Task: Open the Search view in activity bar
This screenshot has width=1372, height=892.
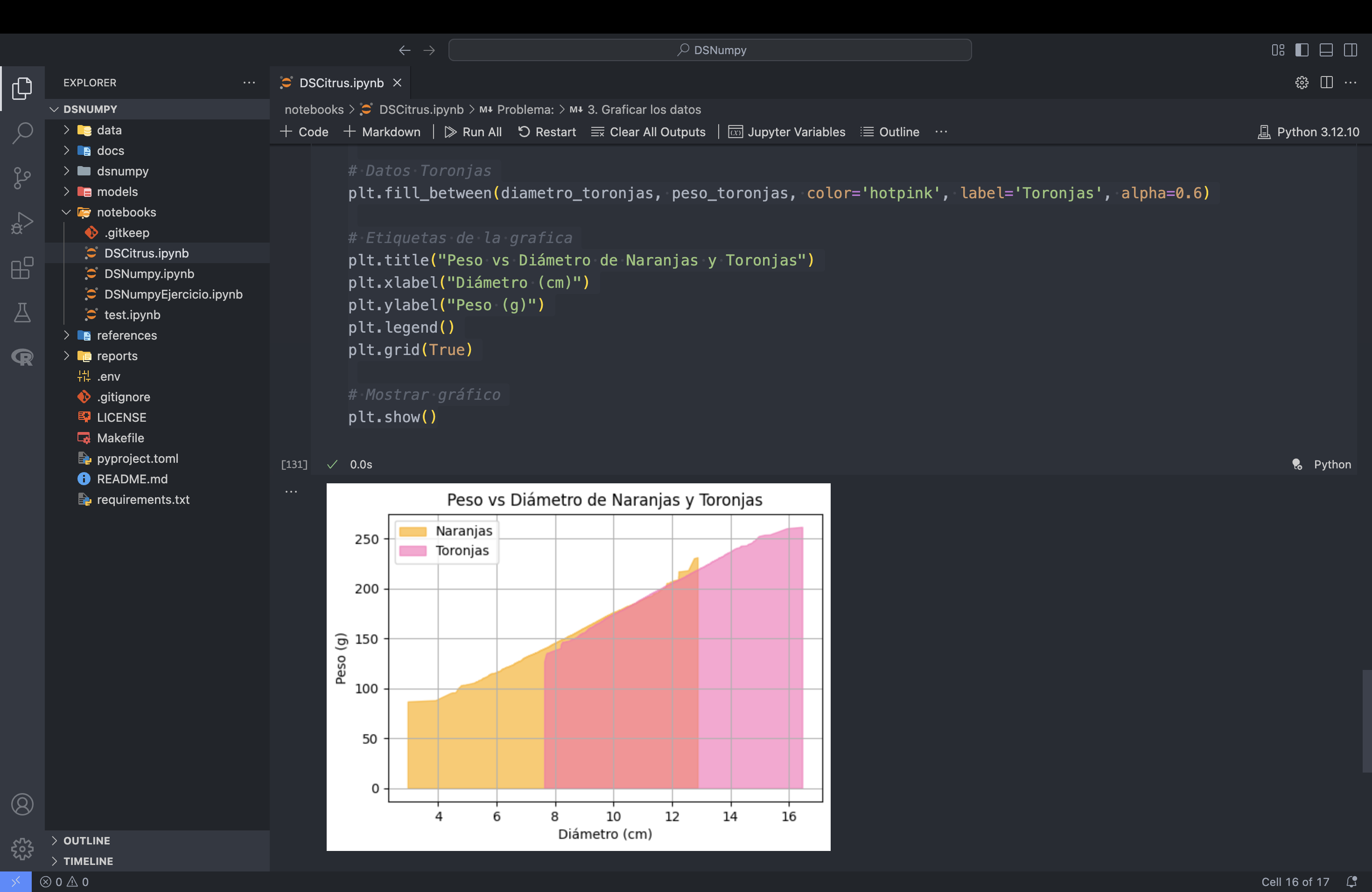Action: (22, 133)
